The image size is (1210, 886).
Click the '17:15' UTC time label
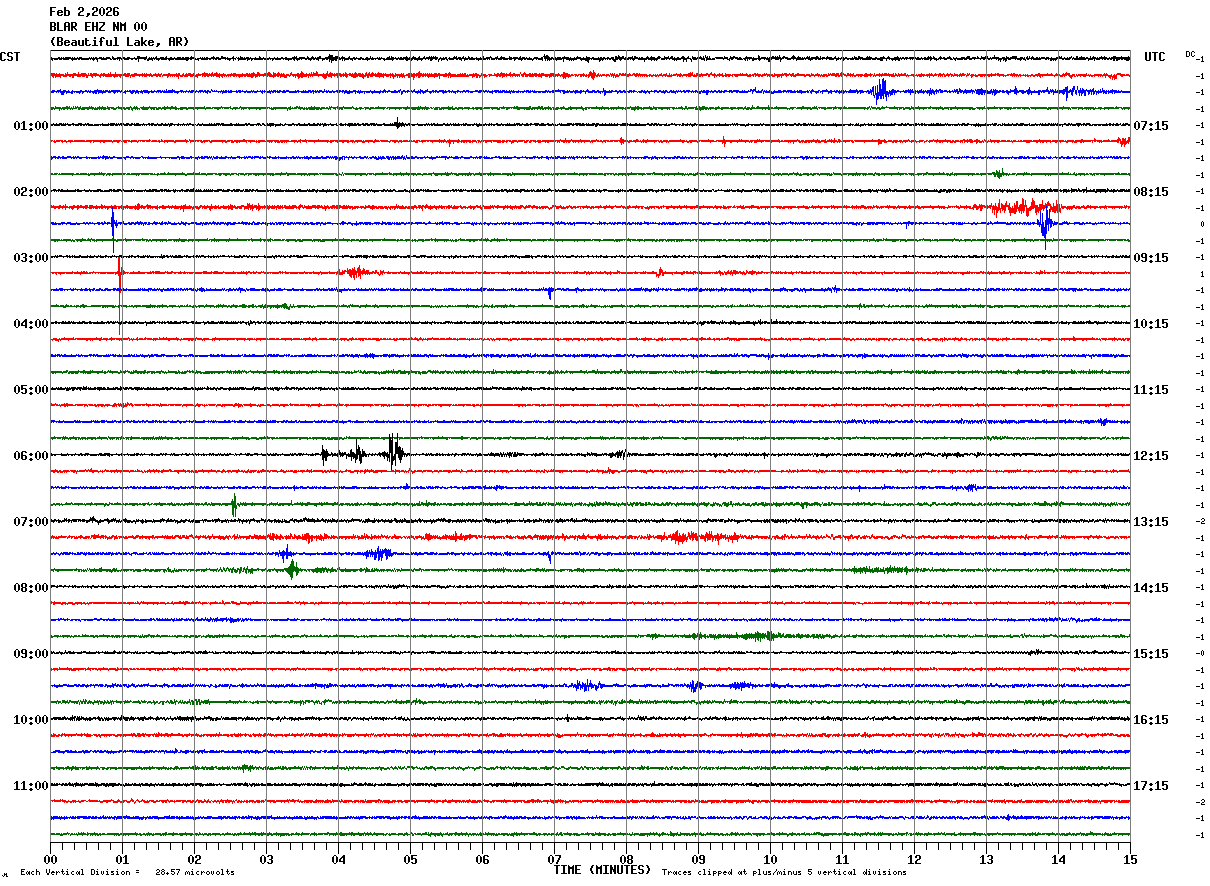1152,786
